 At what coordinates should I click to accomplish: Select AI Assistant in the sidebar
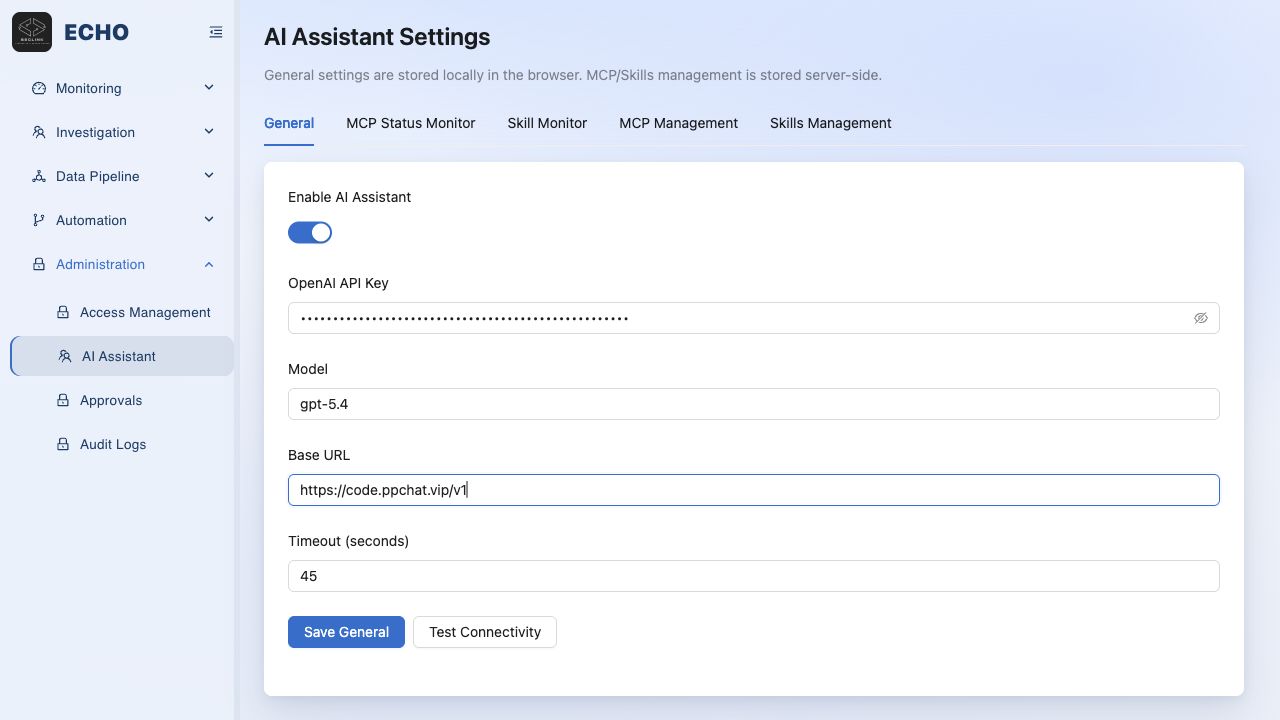pos(122,356)
